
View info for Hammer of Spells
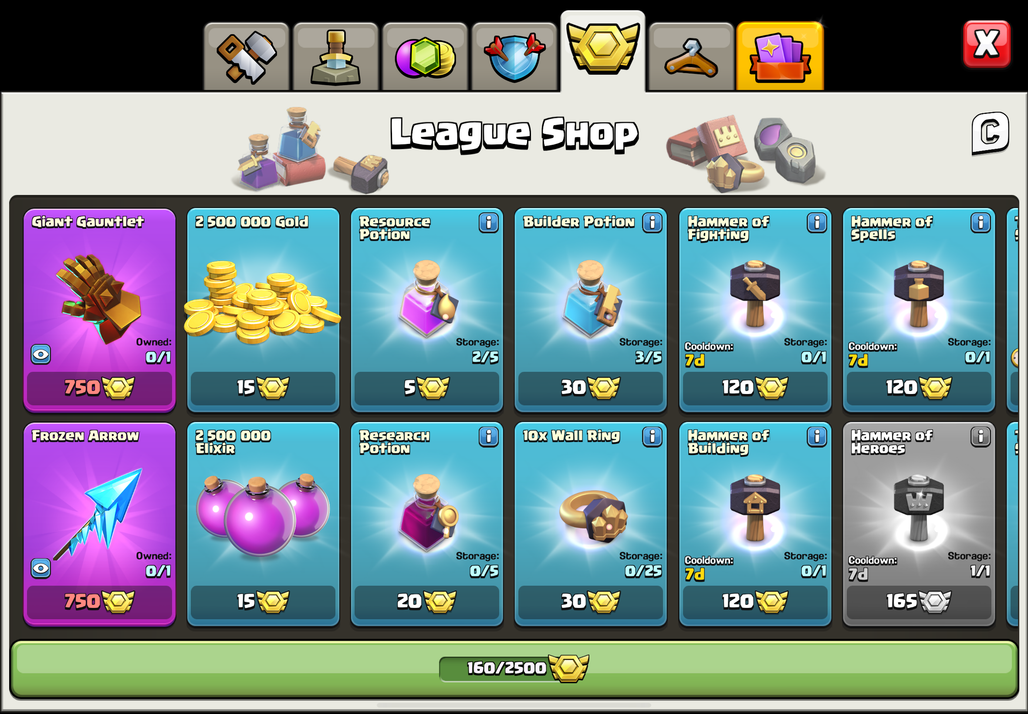[980, 223]
